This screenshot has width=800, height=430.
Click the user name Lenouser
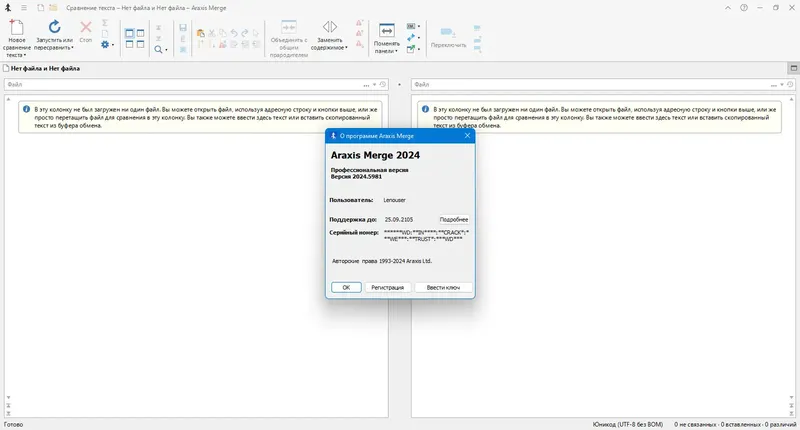click(x=394, y=200)
